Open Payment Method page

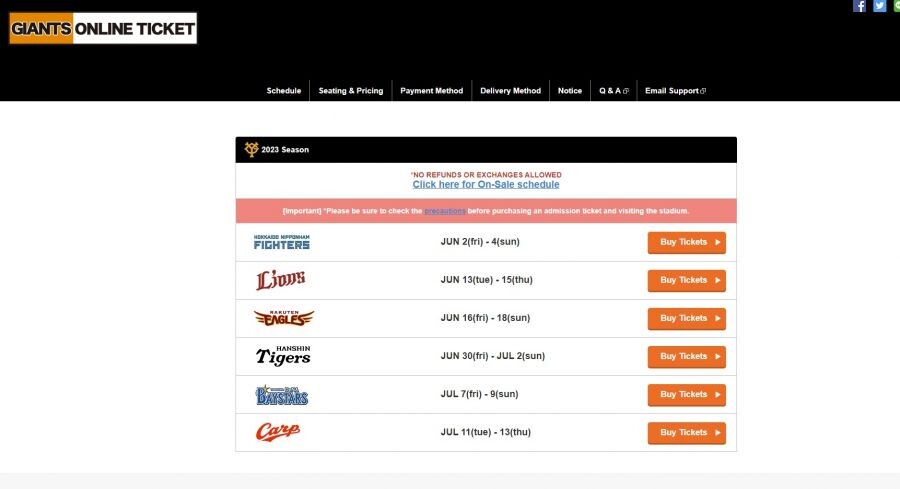coord(432,91)
